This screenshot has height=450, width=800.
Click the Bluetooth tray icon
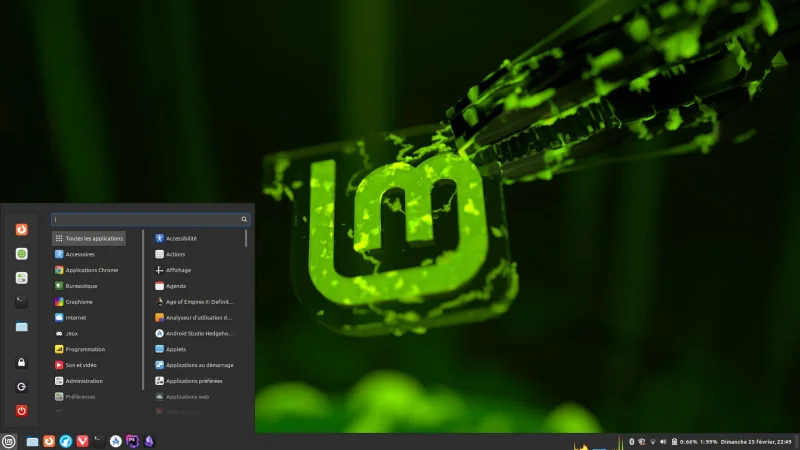[x=631, y=442]
